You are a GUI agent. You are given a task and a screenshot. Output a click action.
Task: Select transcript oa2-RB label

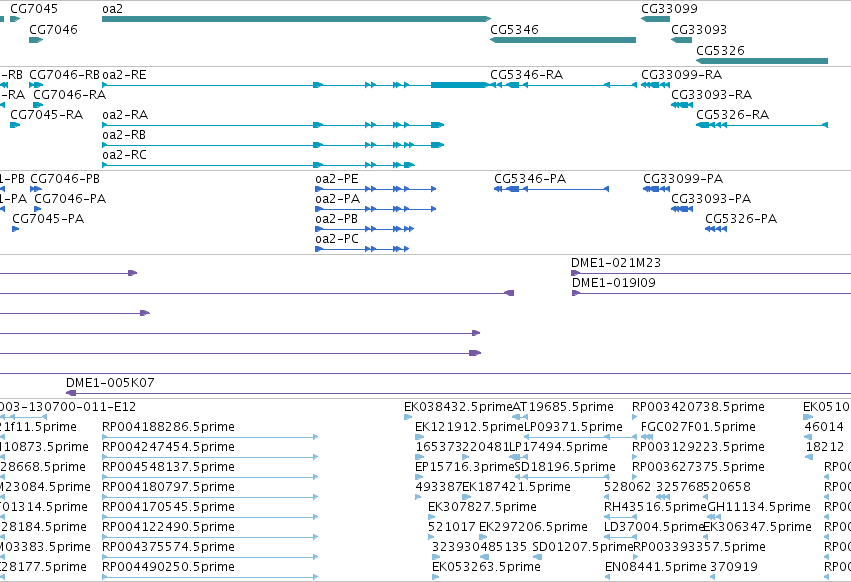[x=124, y=135]
